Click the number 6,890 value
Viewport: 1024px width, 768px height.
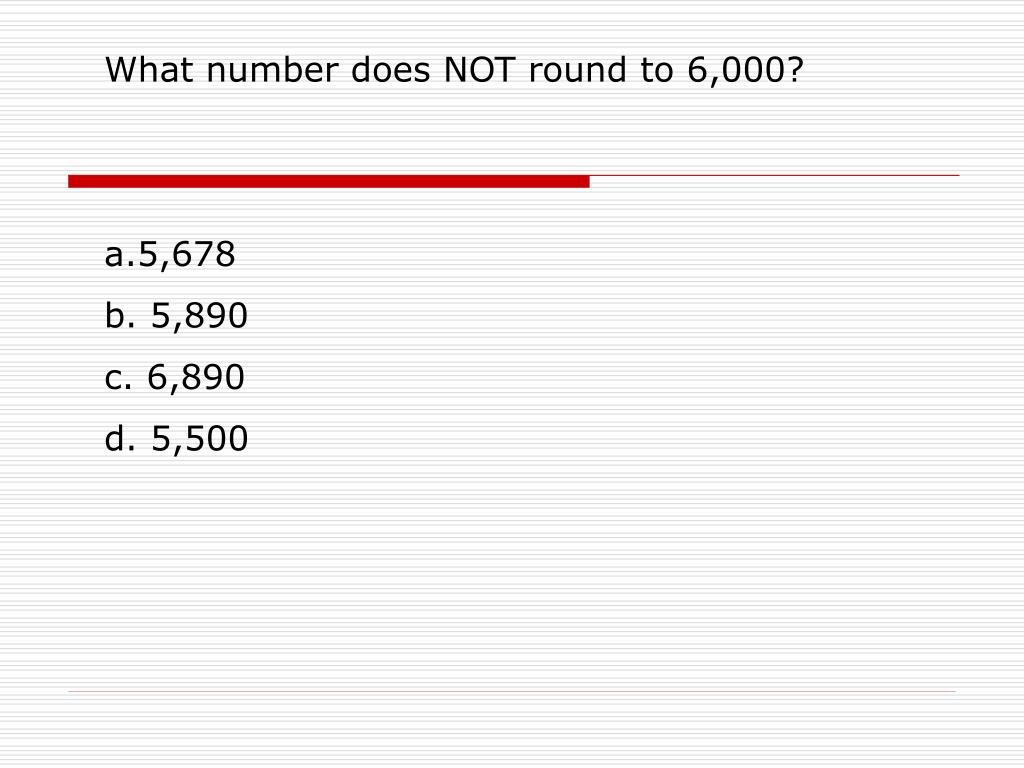[196, 378]
